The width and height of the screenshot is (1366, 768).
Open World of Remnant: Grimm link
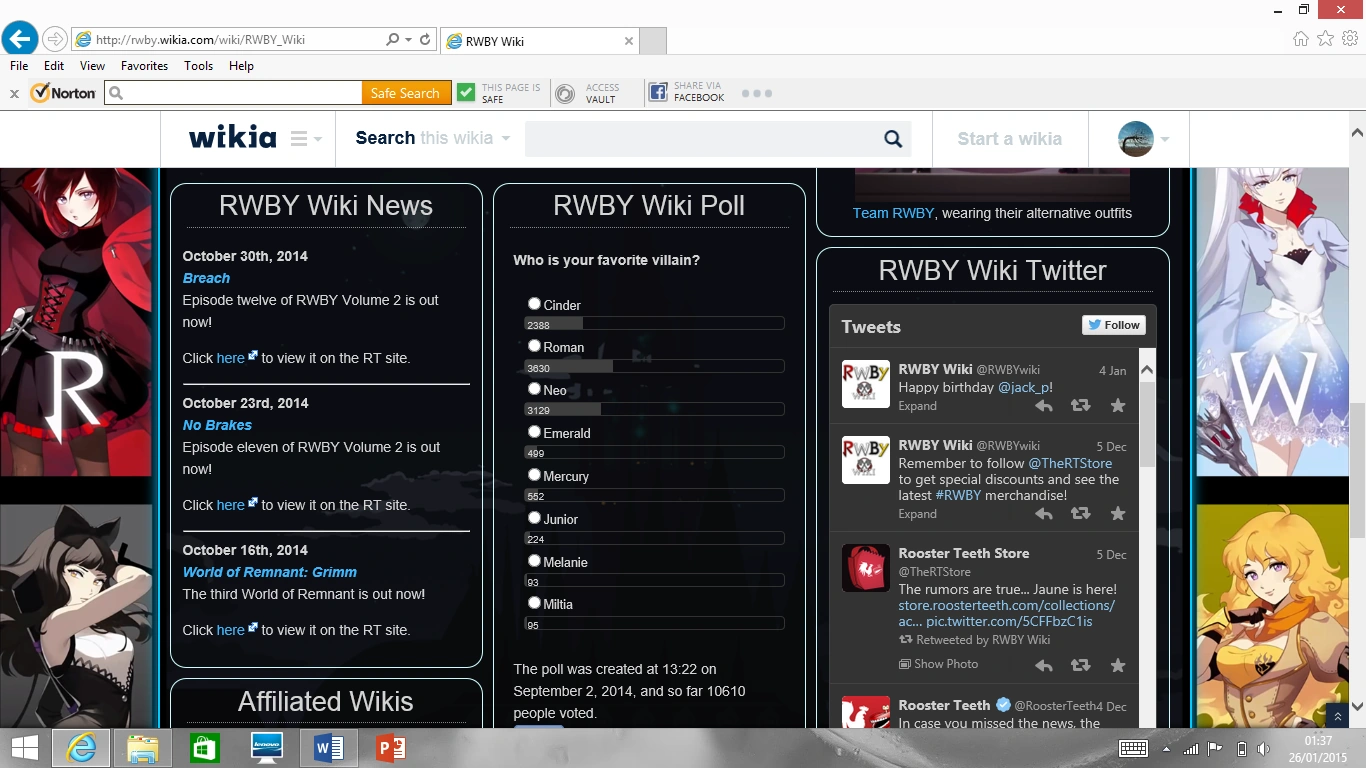click(x=270, y=572)
